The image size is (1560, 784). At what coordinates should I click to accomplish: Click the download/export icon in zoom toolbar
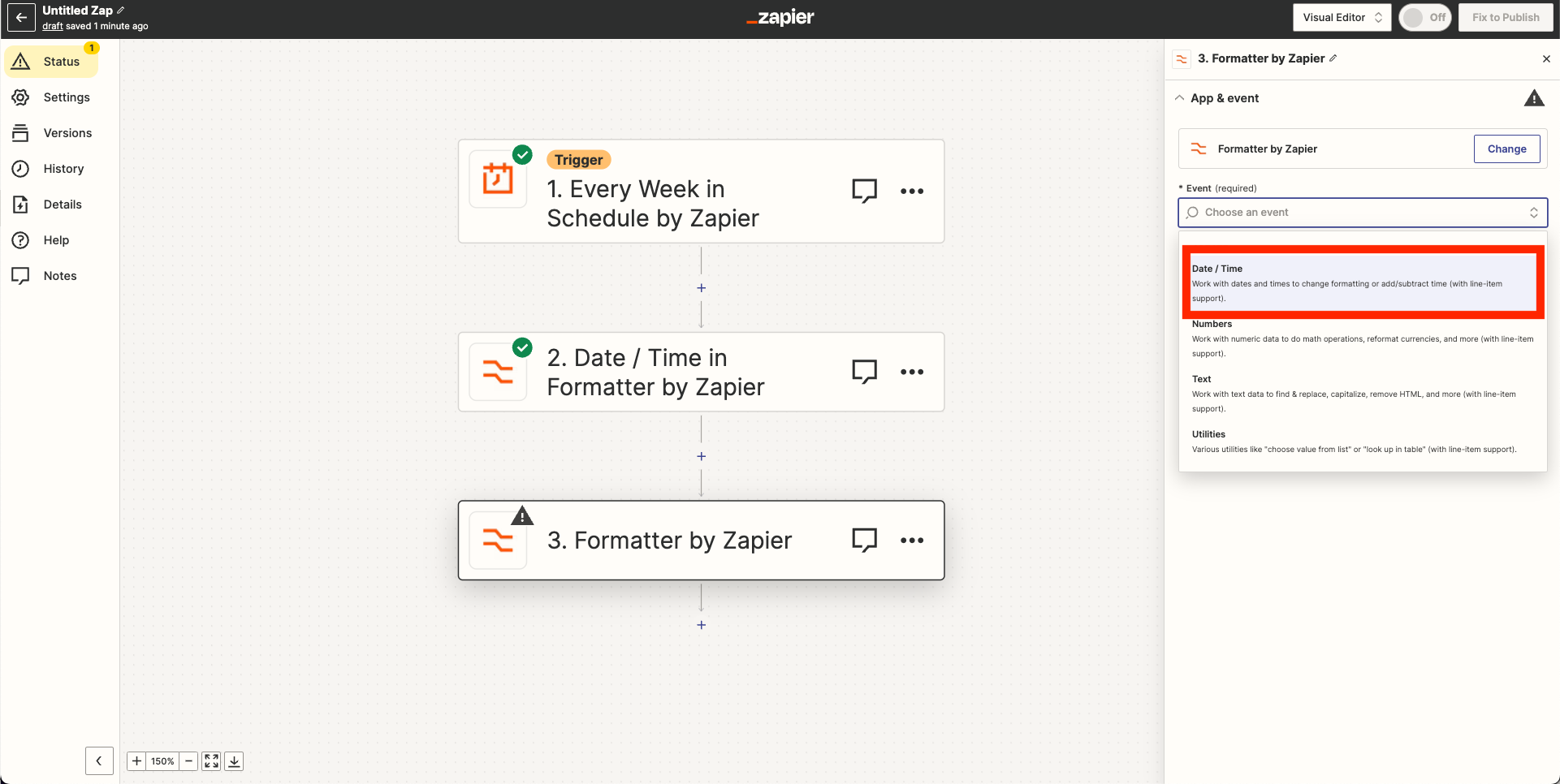[x=234, y=760]
